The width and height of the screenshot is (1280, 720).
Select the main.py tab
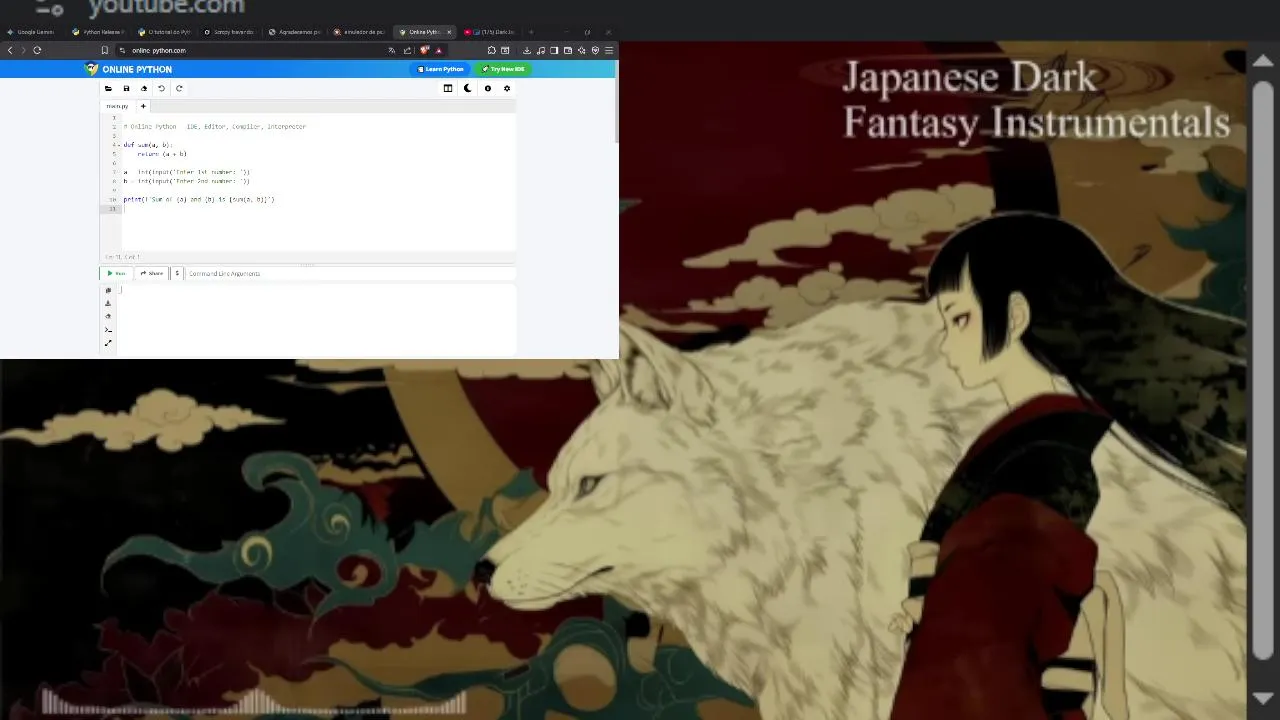click(117, 106)
